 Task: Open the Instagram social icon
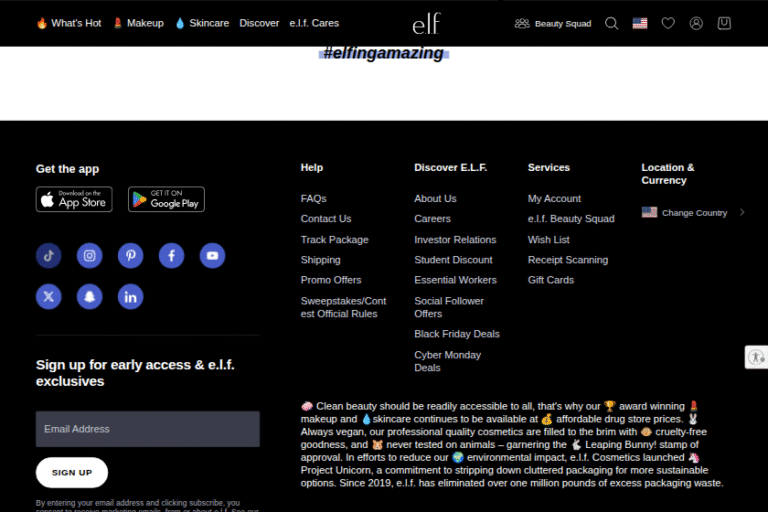coord(90,256)
